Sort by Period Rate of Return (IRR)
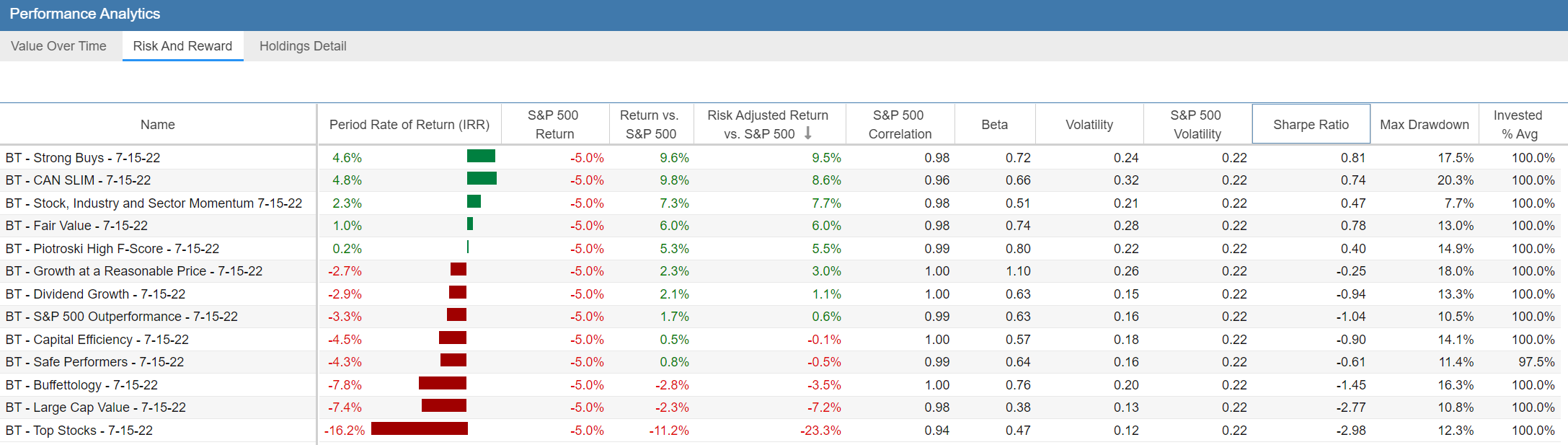The width and height of the screenshot is (1568, 445). coord(409,125)
